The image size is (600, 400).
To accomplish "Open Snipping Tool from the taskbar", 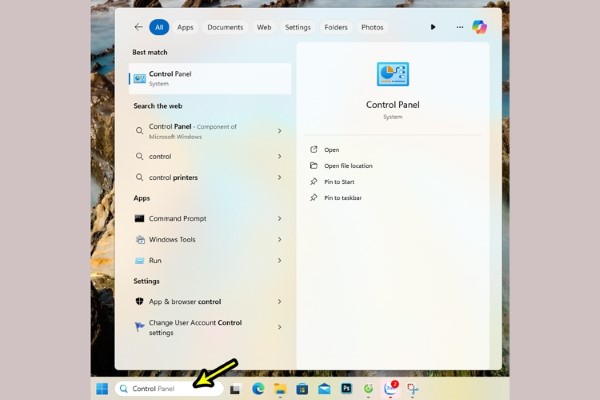I will (x=412, y=389).
